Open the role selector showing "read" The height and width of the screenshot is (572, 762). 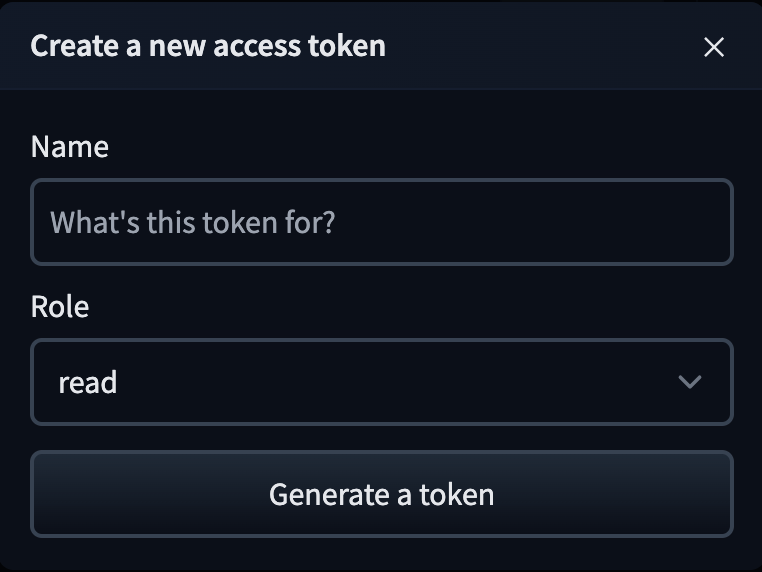(381, 382)
